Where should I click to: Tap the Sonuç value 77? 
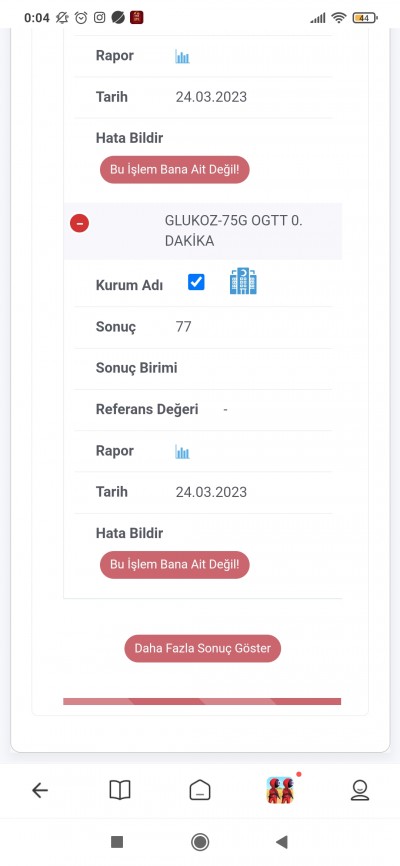[x=183, y=327]
